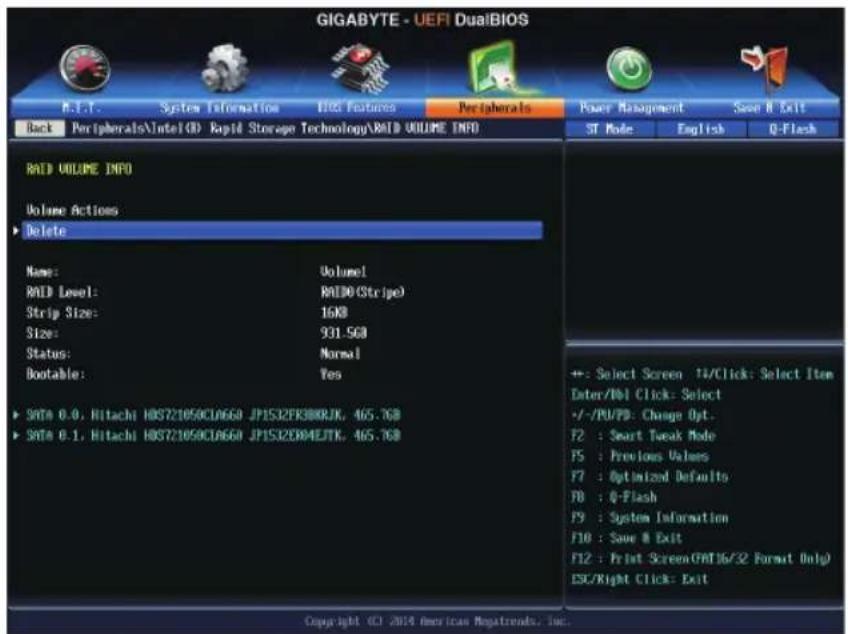This screenshot has width=848, height=634.
Task: Click the Volume1 name value
Action: [343, 272]
